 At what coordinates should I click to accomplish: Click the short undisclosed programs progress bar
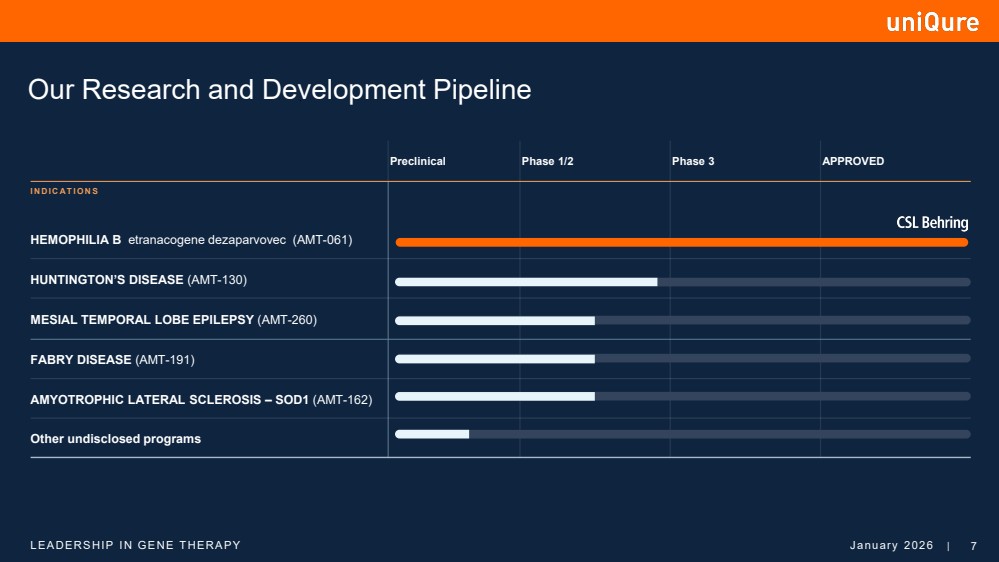click(x=432, y=434)
